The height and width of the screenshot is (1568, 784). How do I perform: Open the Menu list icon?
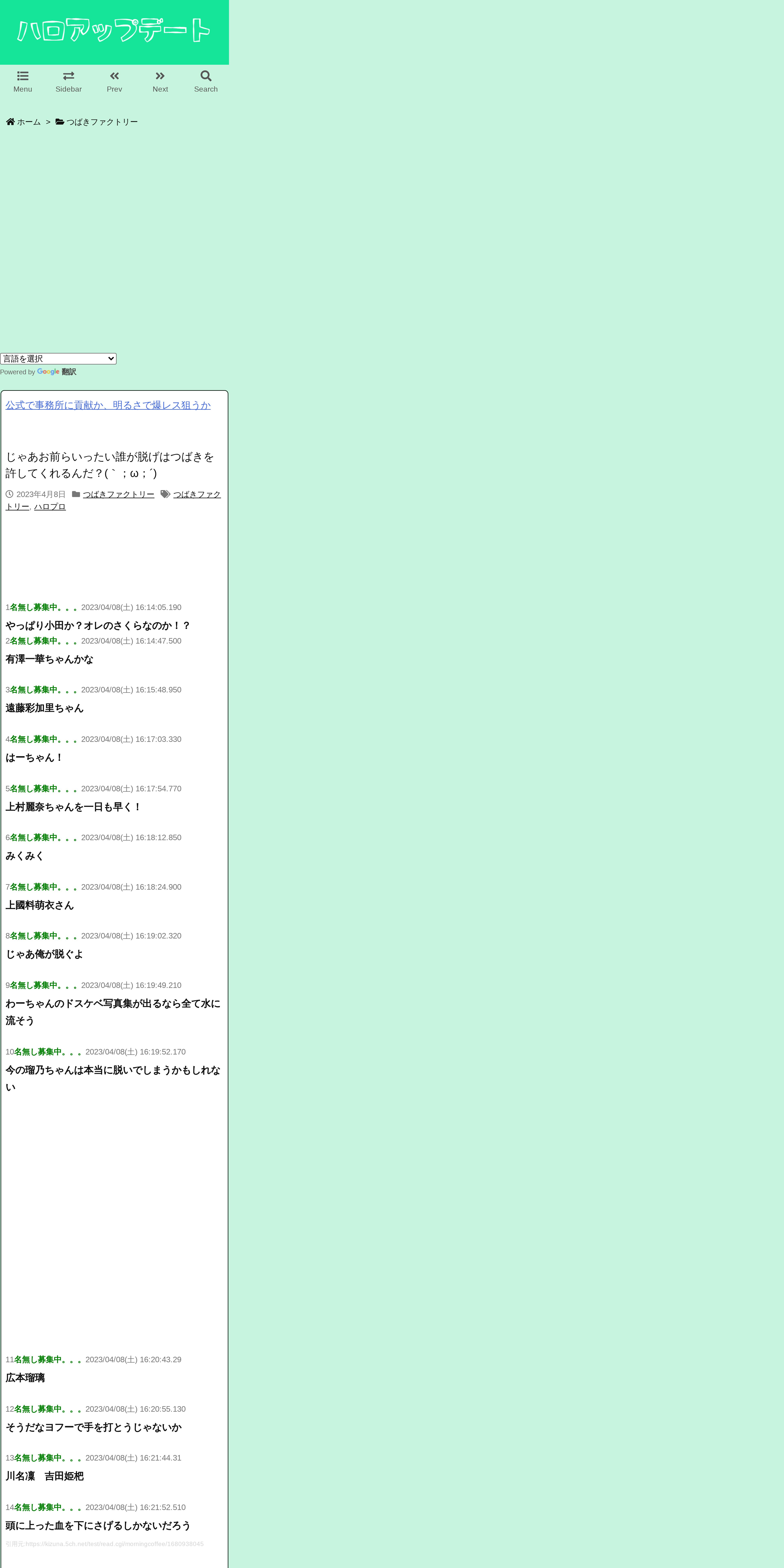23,76
